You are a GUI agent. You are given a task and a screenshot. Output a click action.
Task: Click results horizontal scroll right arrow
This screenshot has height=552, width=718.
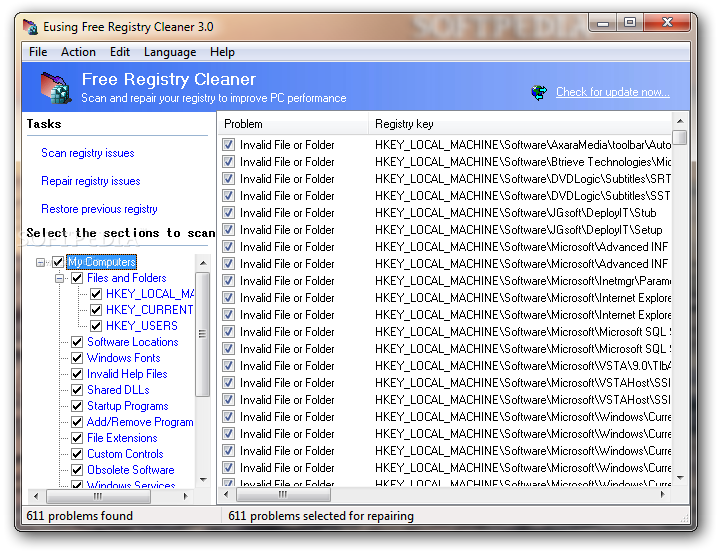pos(663,494)
